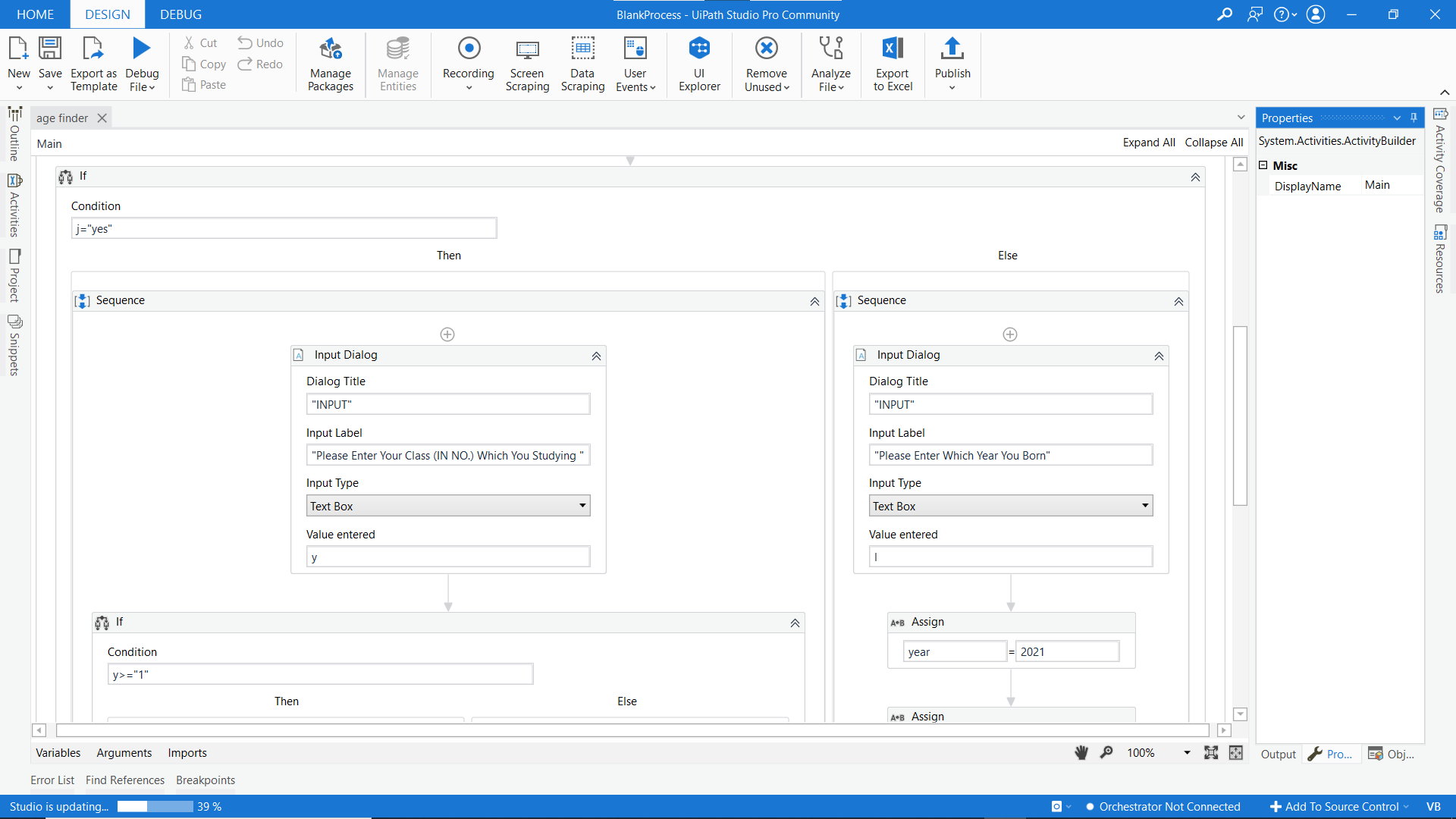Click the pan hand tool icon
The height and width of the screenshot is (819, 1456).
pos(1081,752)
